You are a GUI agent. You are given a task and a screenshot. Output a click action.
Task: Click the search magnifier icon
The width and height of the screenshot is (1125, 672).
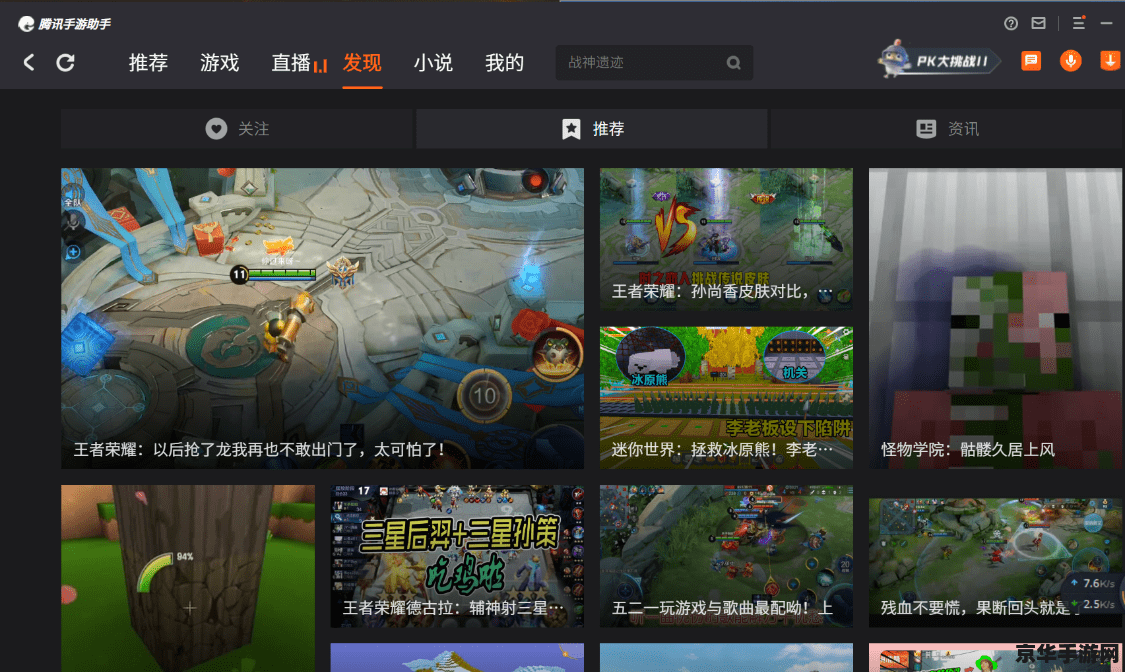click(733, 62)
